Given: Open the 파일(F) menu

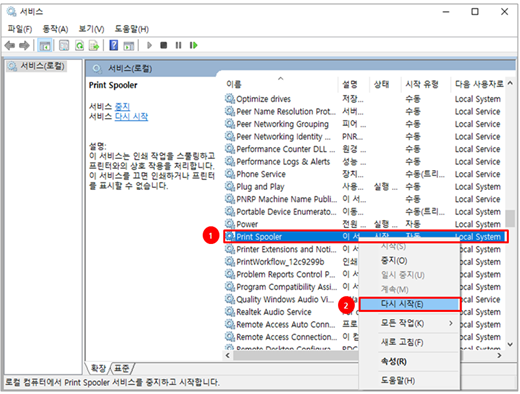Looking at the screenshot, I should coord(20,29).
